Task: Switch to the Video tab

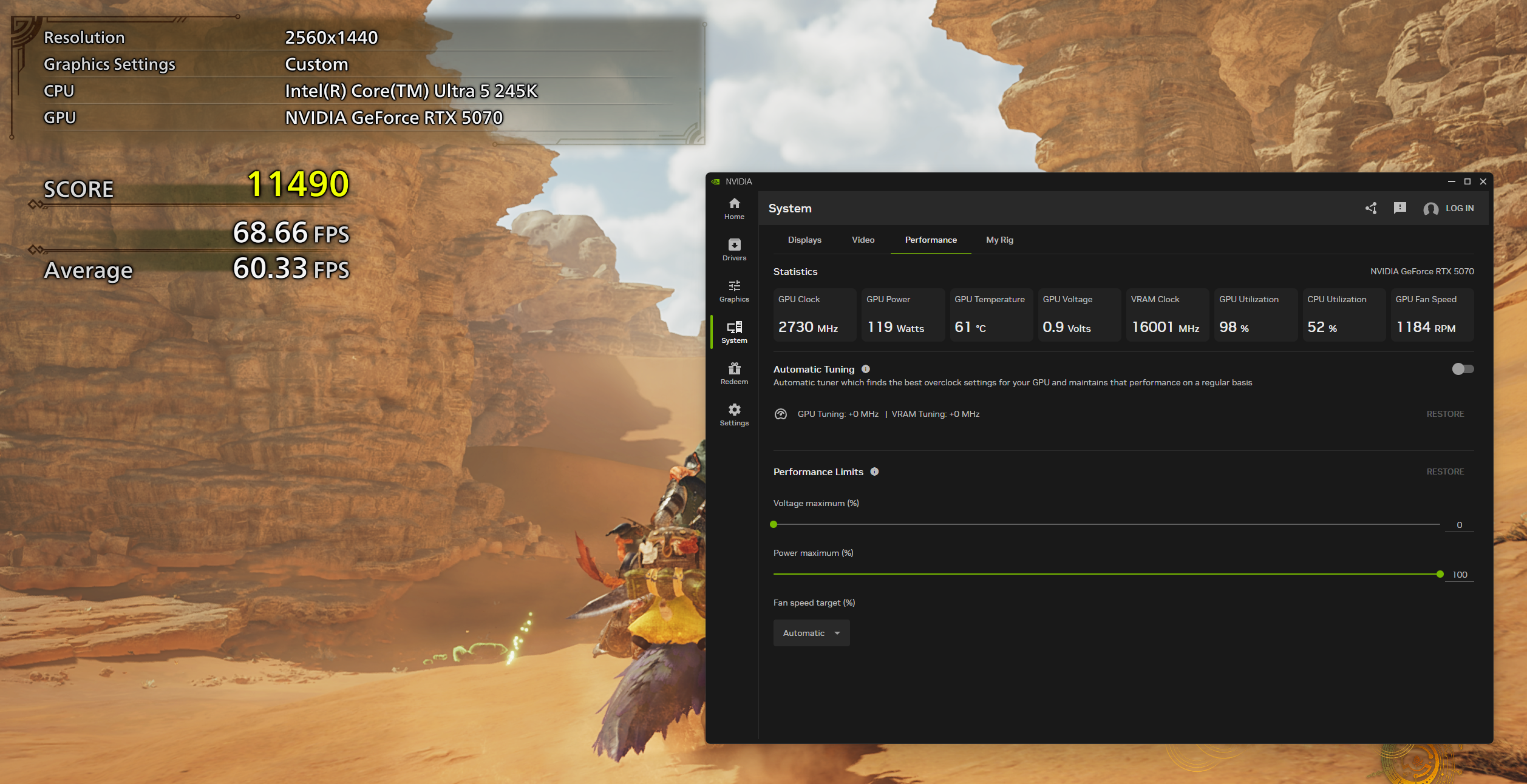Action: [x=863, y=240]
